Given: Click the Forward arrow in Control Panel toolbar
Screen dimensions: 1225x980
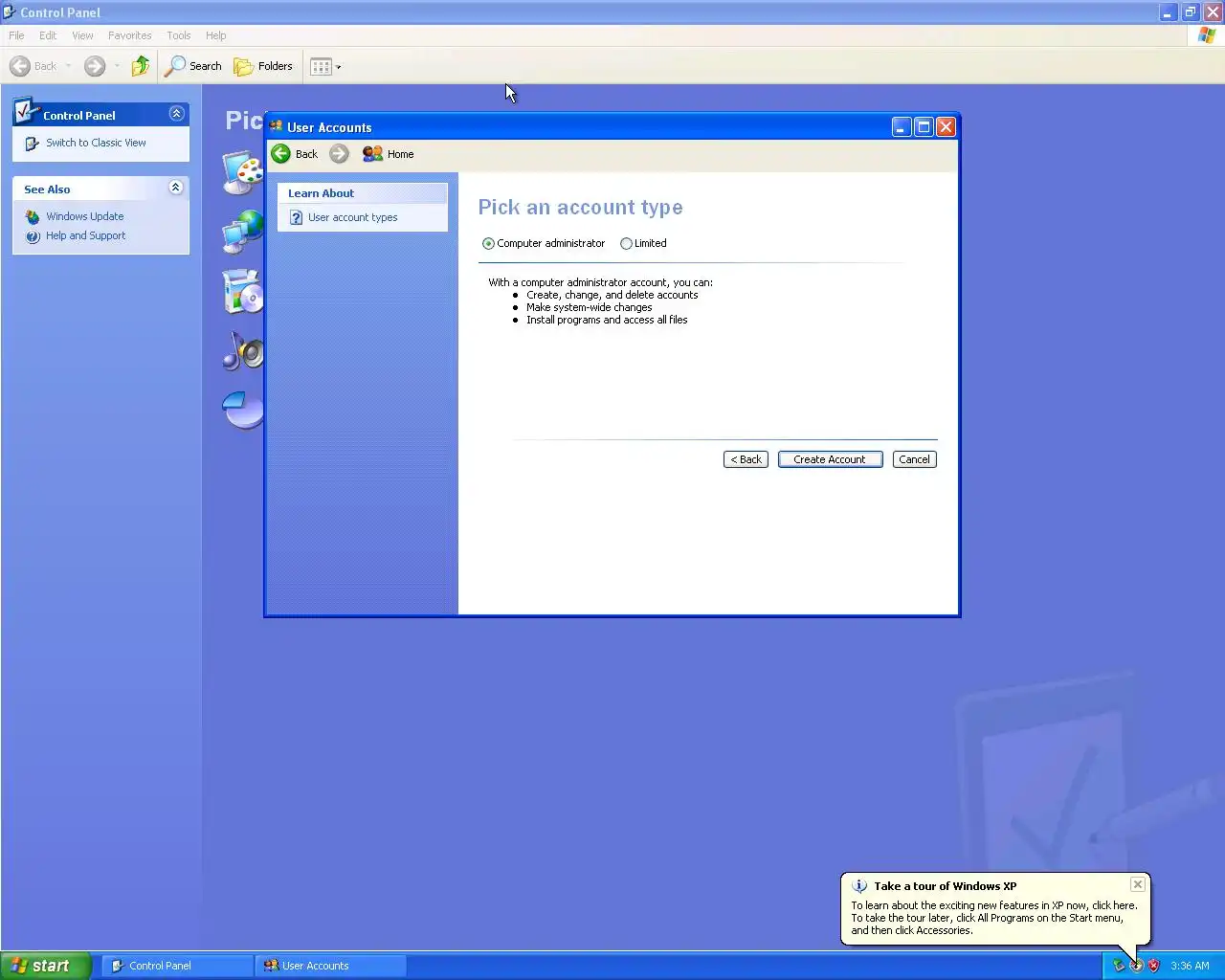Looking at the screenshot, I should pyautogui.click(x=94, y=66).
